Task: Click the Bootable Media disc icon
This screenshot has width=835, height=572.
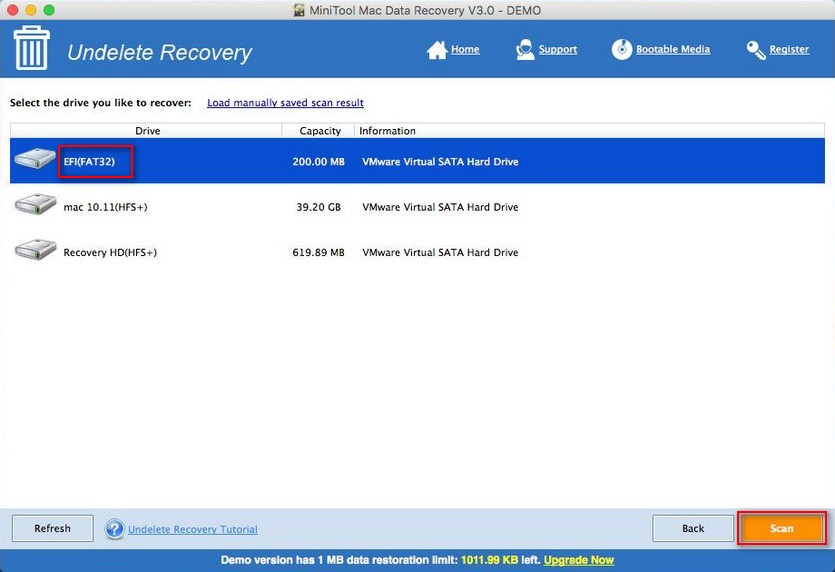Action: coord(622,50)
